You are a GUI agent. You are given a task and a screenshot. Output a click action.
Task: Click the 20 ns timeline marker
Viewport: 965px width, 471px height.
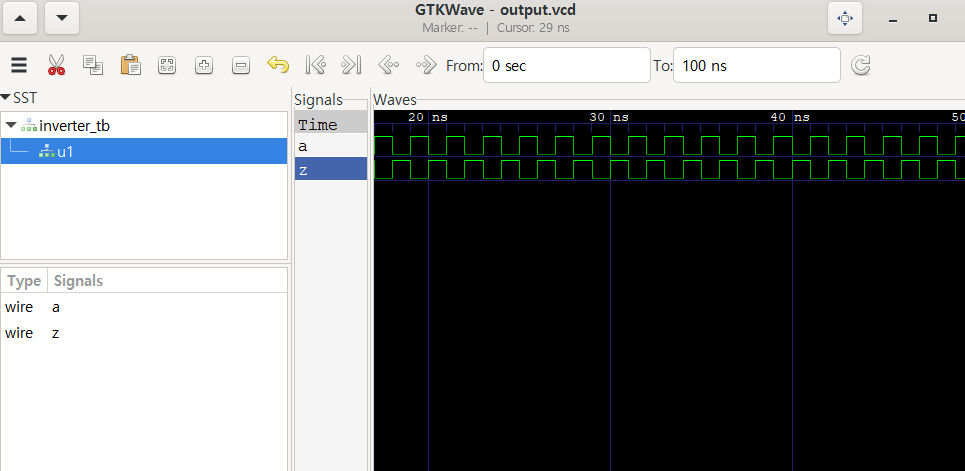click(428, 117)
